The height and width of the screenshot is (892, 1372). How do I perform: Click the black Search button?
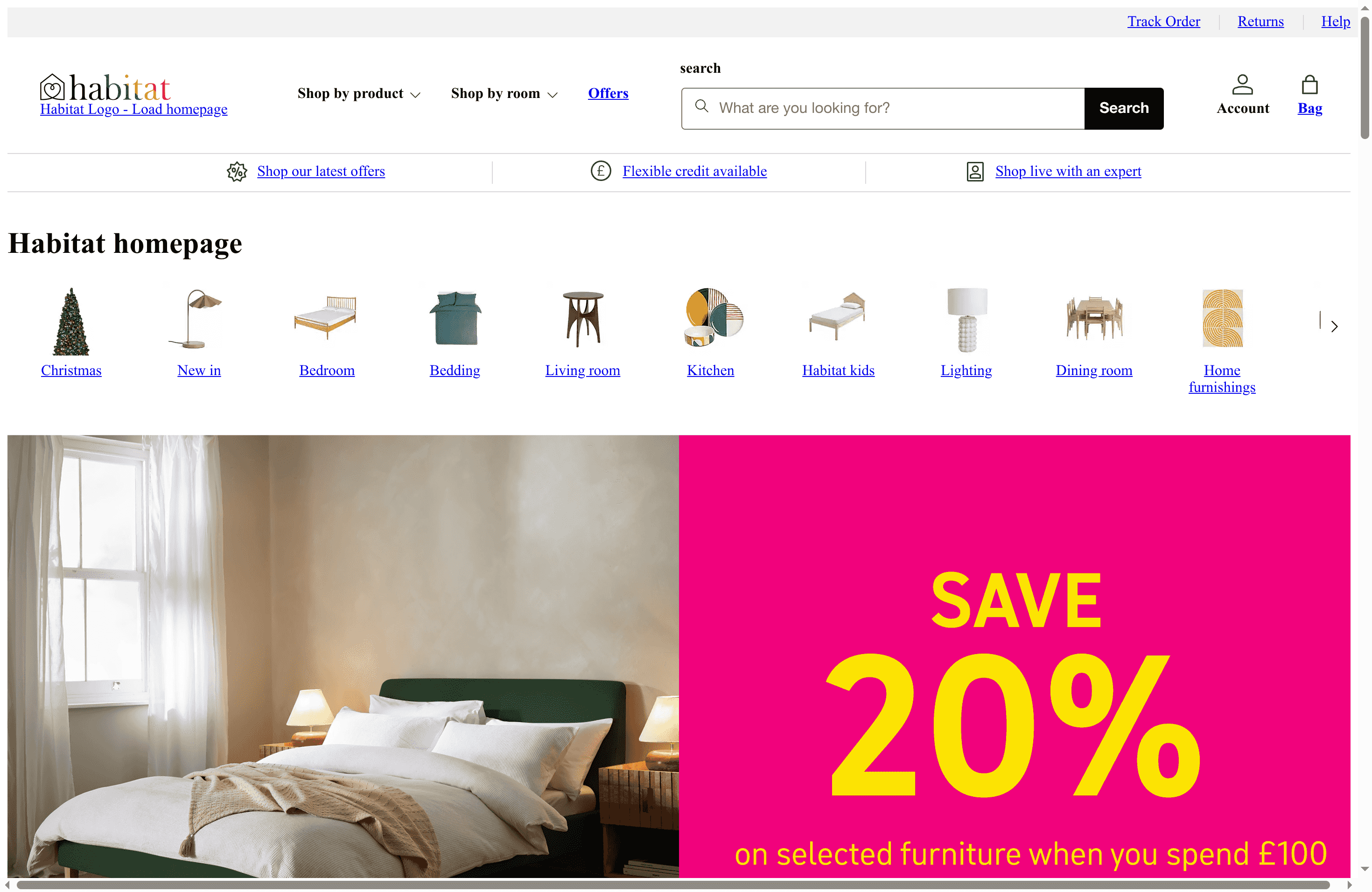coord(1124,108)
